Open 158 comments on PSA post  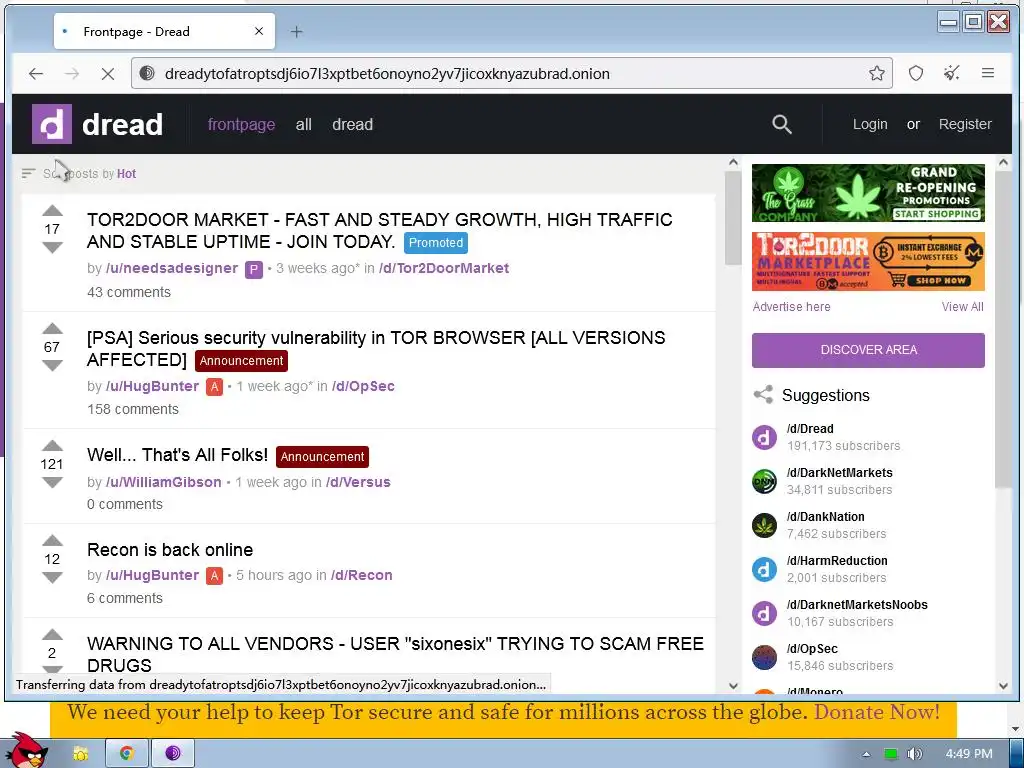133,409
